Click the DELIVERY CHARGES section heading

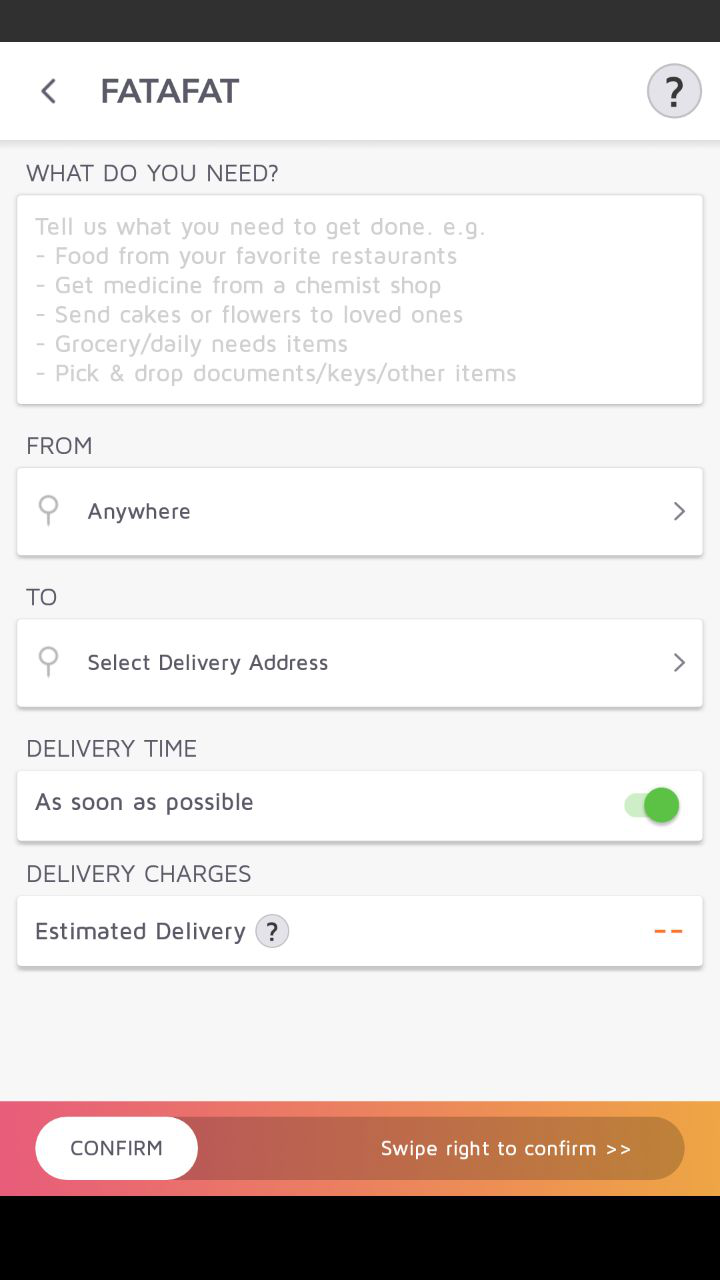coord(138,873)
